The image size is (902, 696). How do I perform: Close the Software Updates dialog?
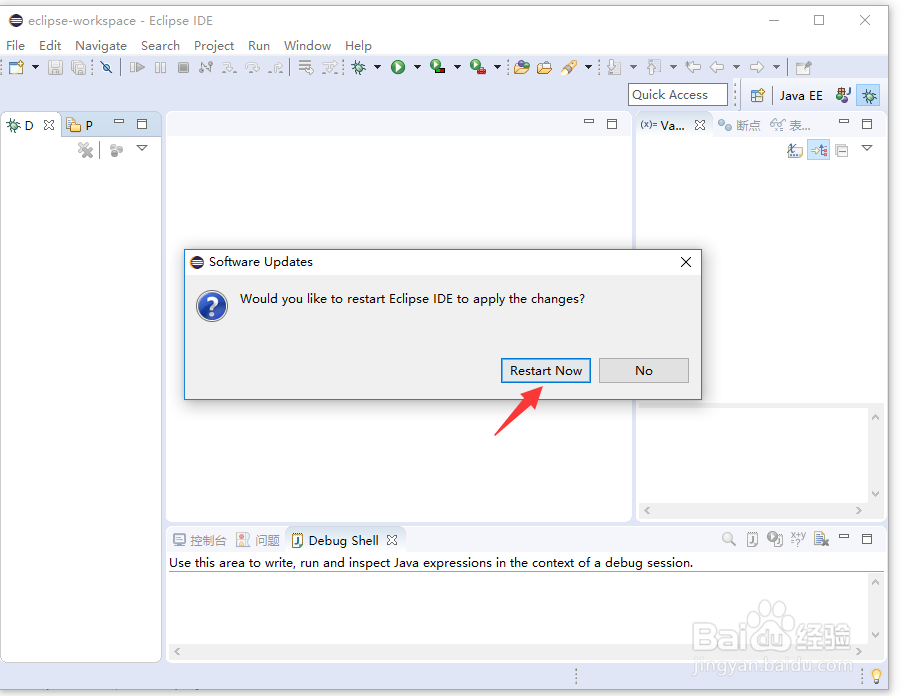[686, 262]
